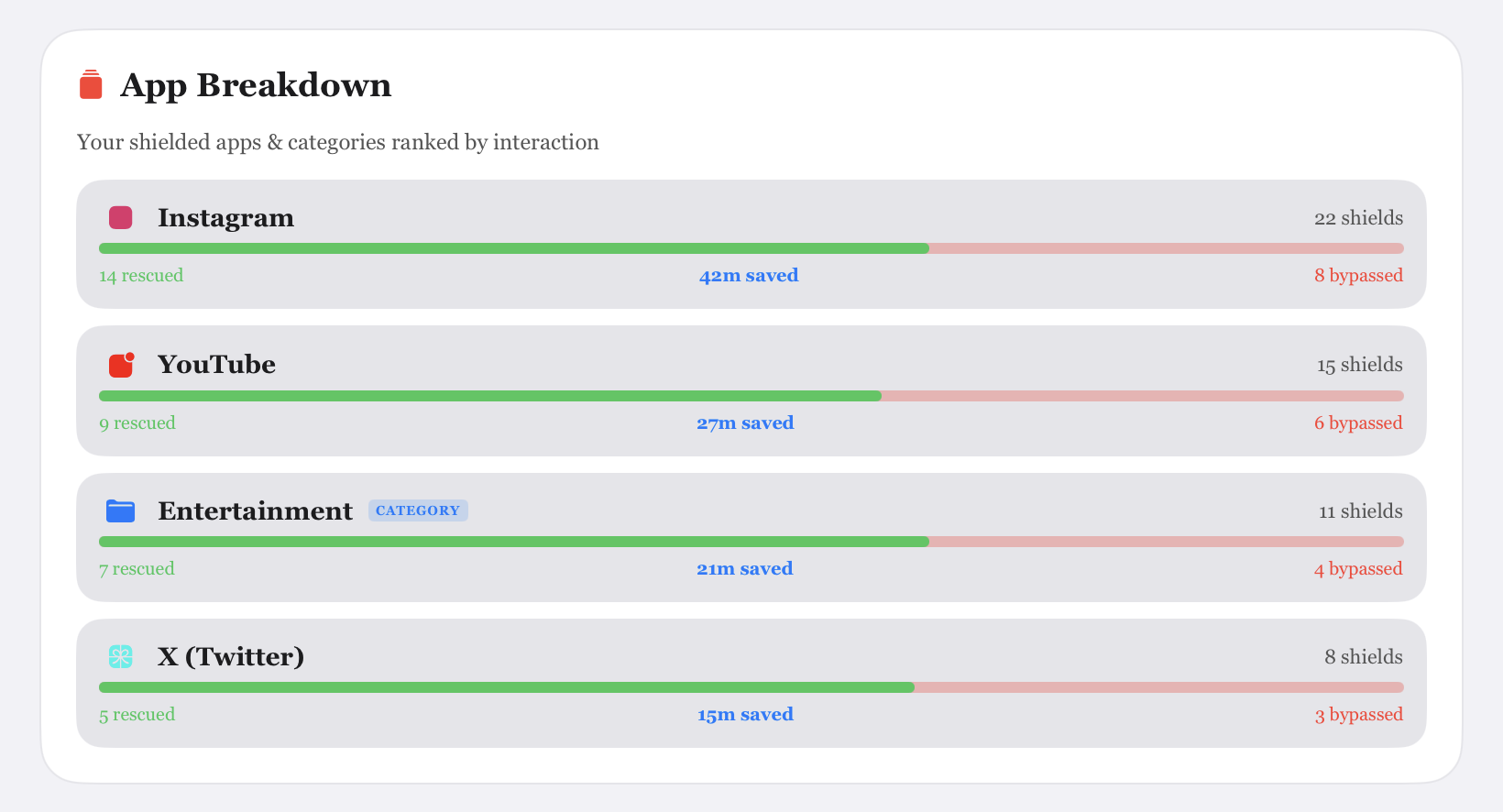Click the App Breakdown stack icon
The height and width of the screenshot is (812, 1503).
click(x=91, y=84)
